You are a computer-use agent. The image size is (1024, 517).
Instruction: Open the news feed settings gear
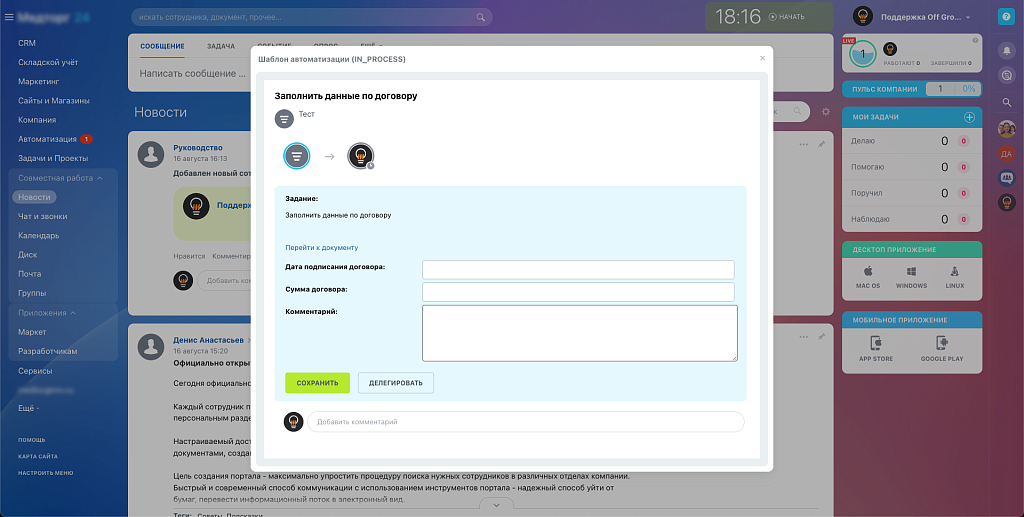(x=825, y=112)
